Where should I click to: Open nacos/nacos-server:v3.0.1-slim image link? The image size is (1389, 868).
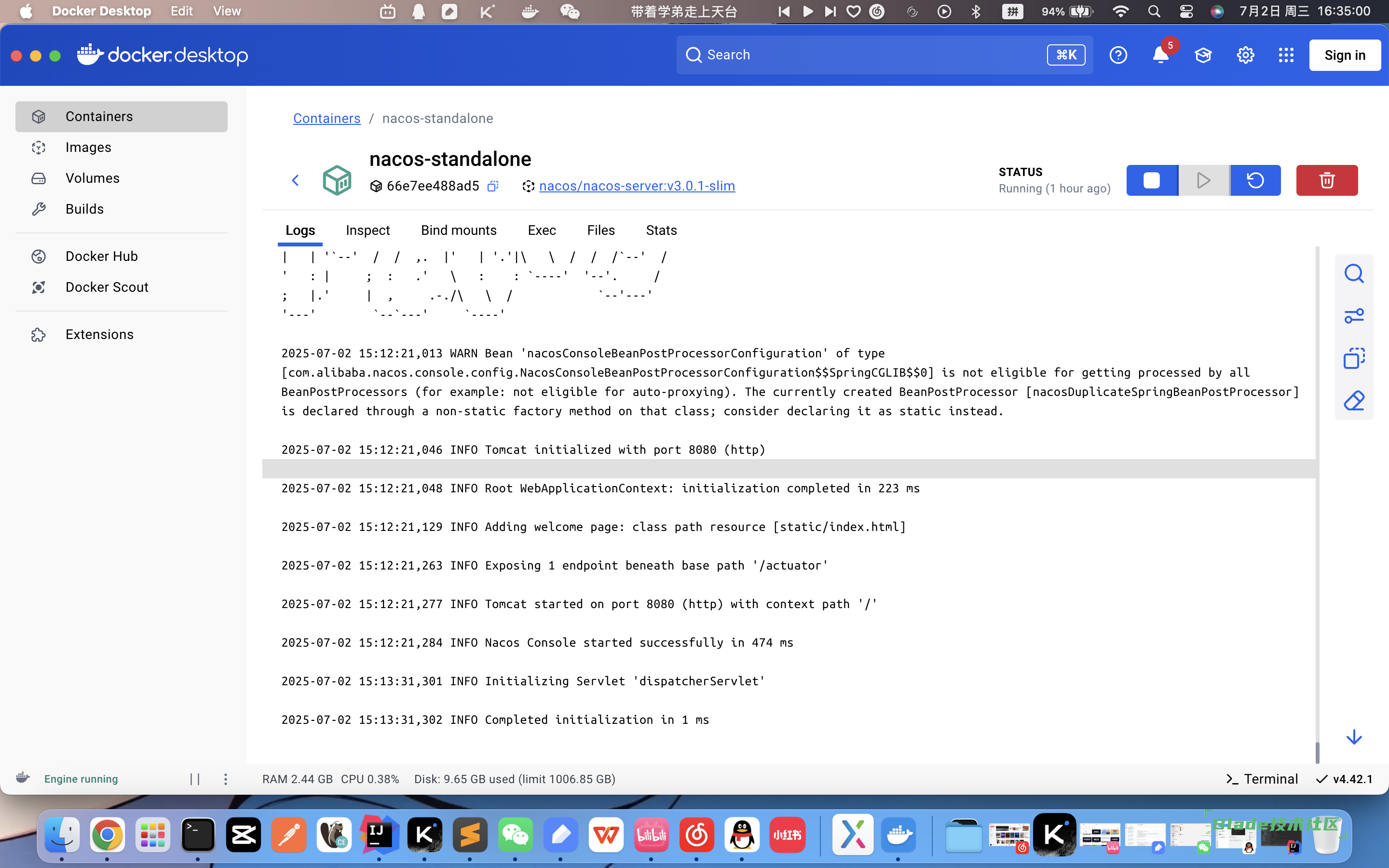pos(637,186)
